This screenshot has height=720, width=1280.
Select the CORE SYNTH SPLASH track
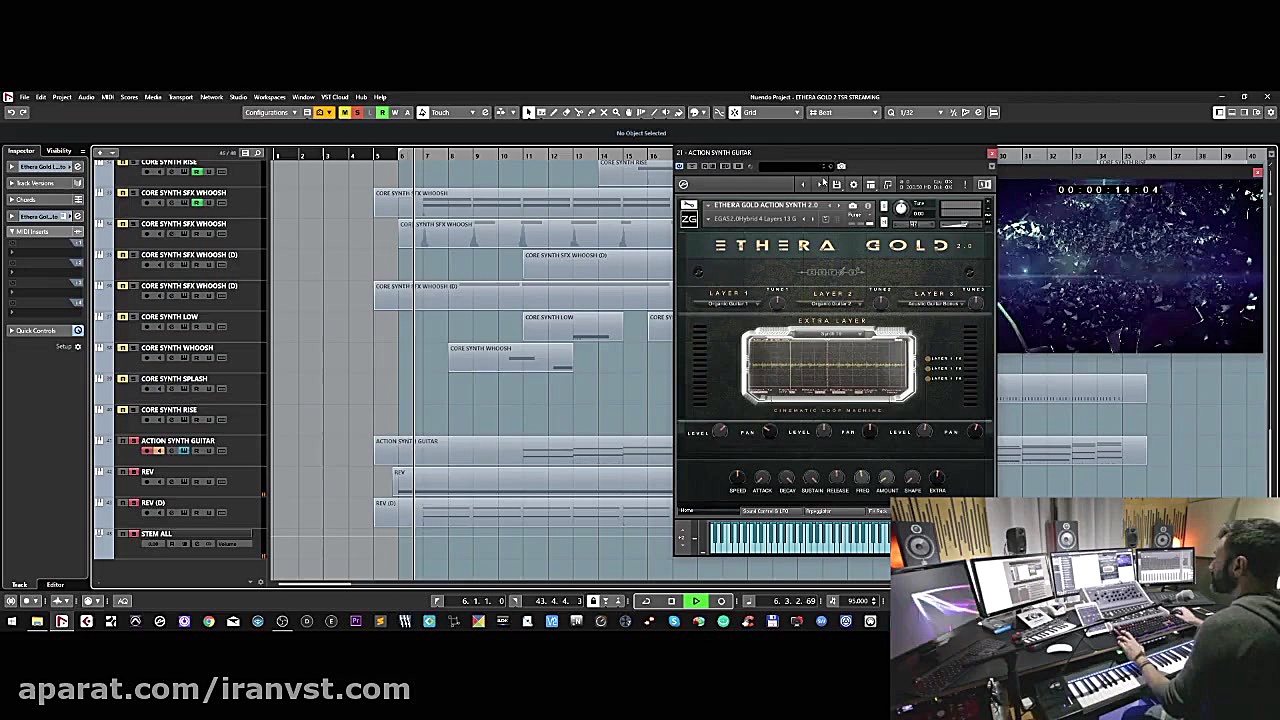pos(174,379)
